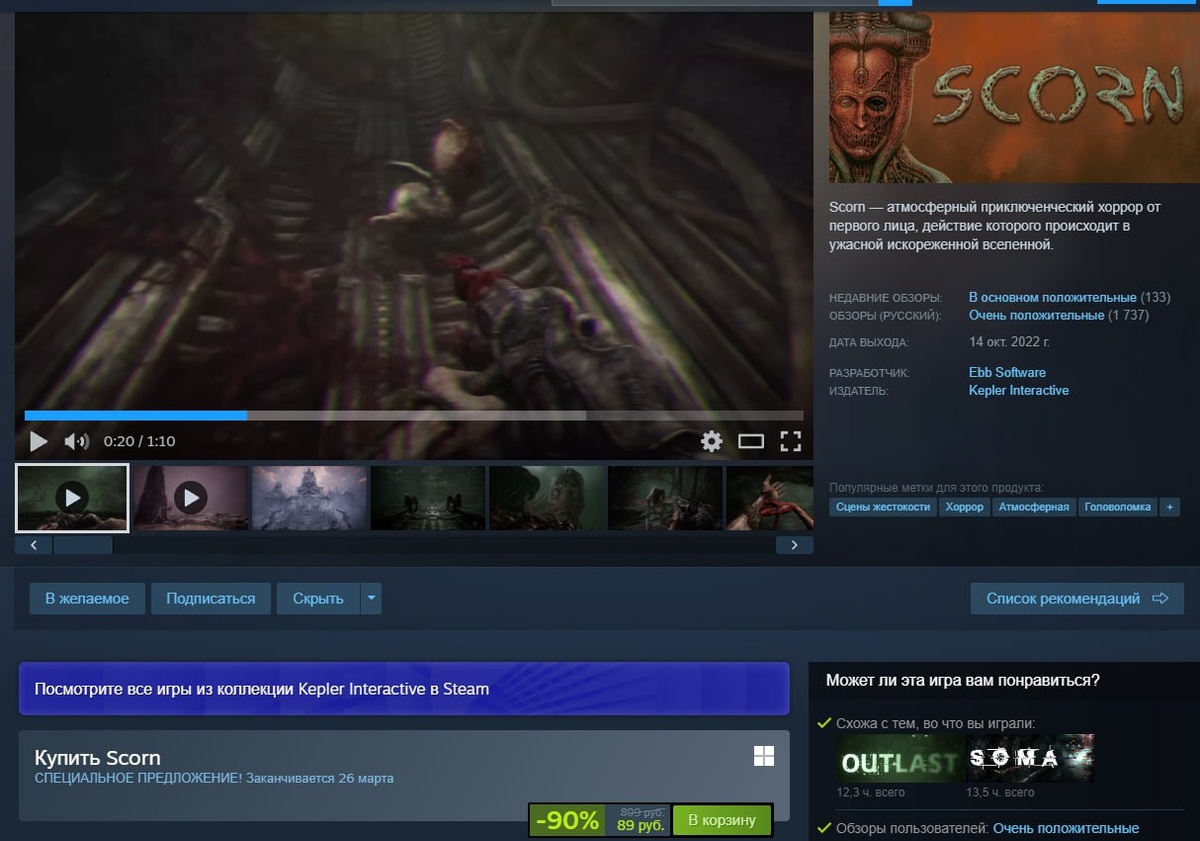The image size is (1200, 841).
Task: Enter fullscreen video mode
Action: pyautogui.click(x=791, y=441)
